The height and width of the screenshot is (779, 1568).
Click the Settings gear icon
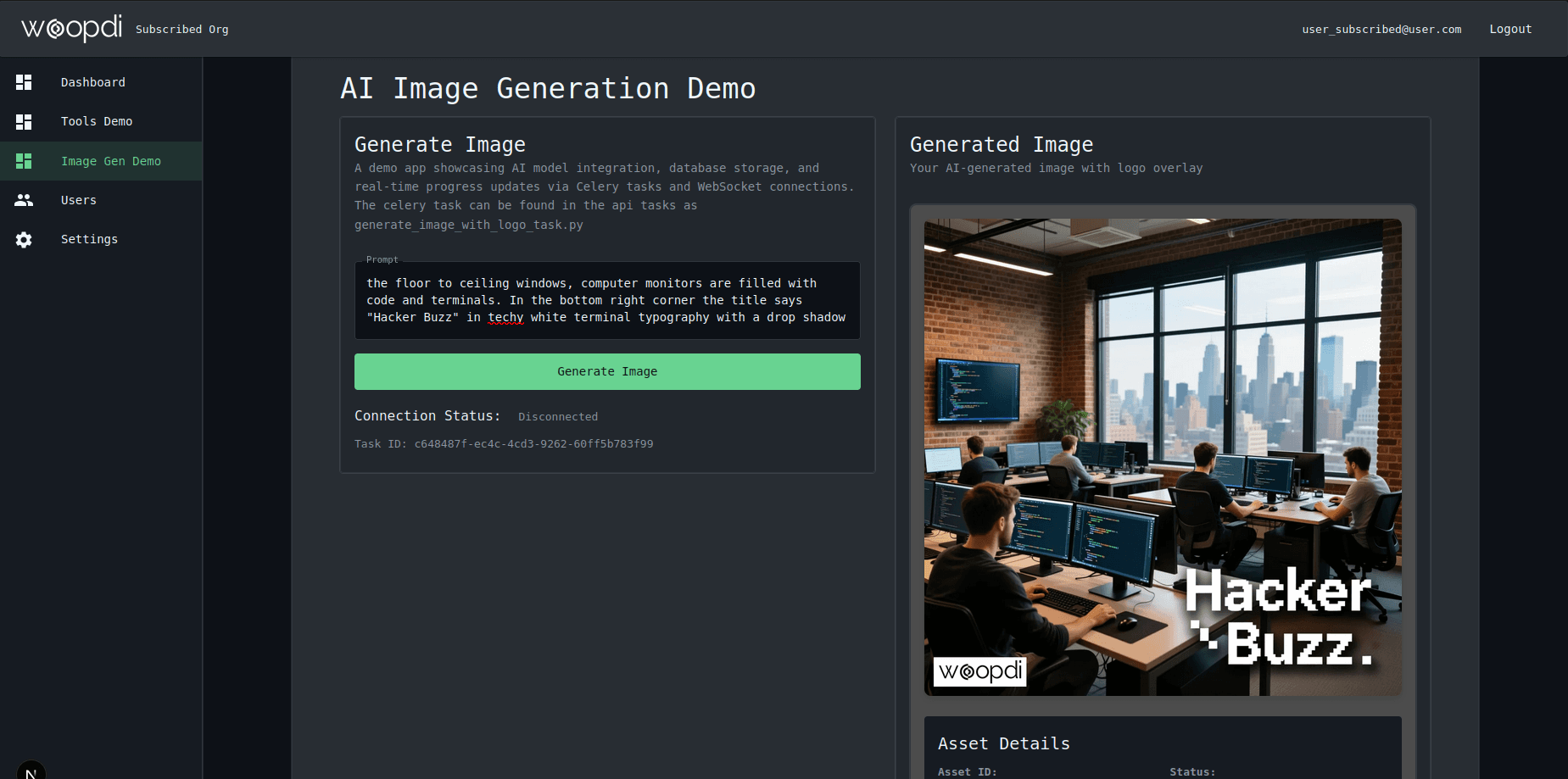point(24,240)
